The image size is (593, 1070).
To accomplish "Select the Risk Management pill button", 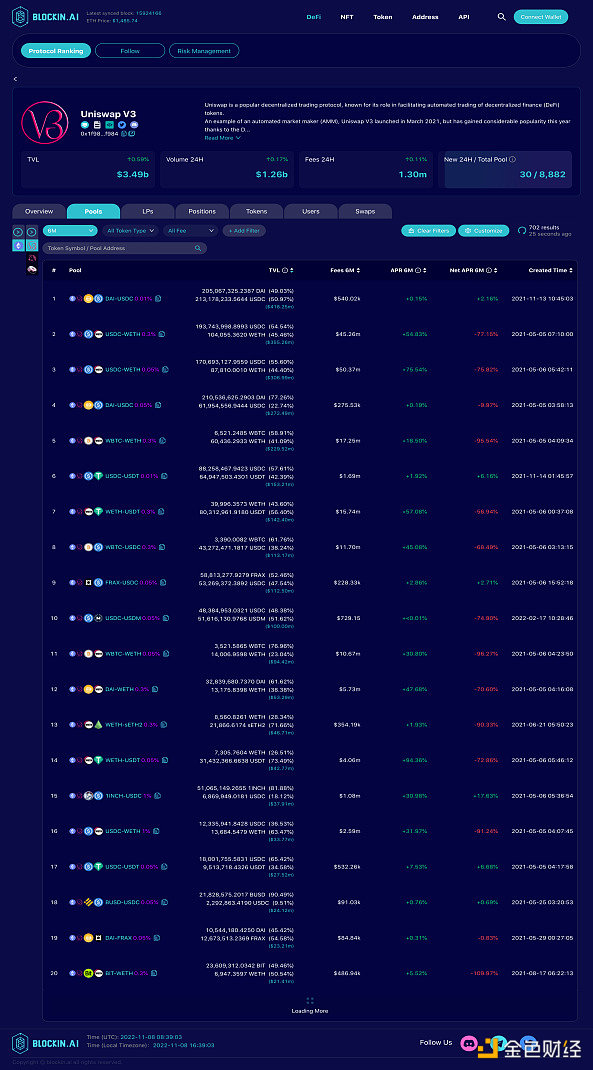I will coord(204,50).
